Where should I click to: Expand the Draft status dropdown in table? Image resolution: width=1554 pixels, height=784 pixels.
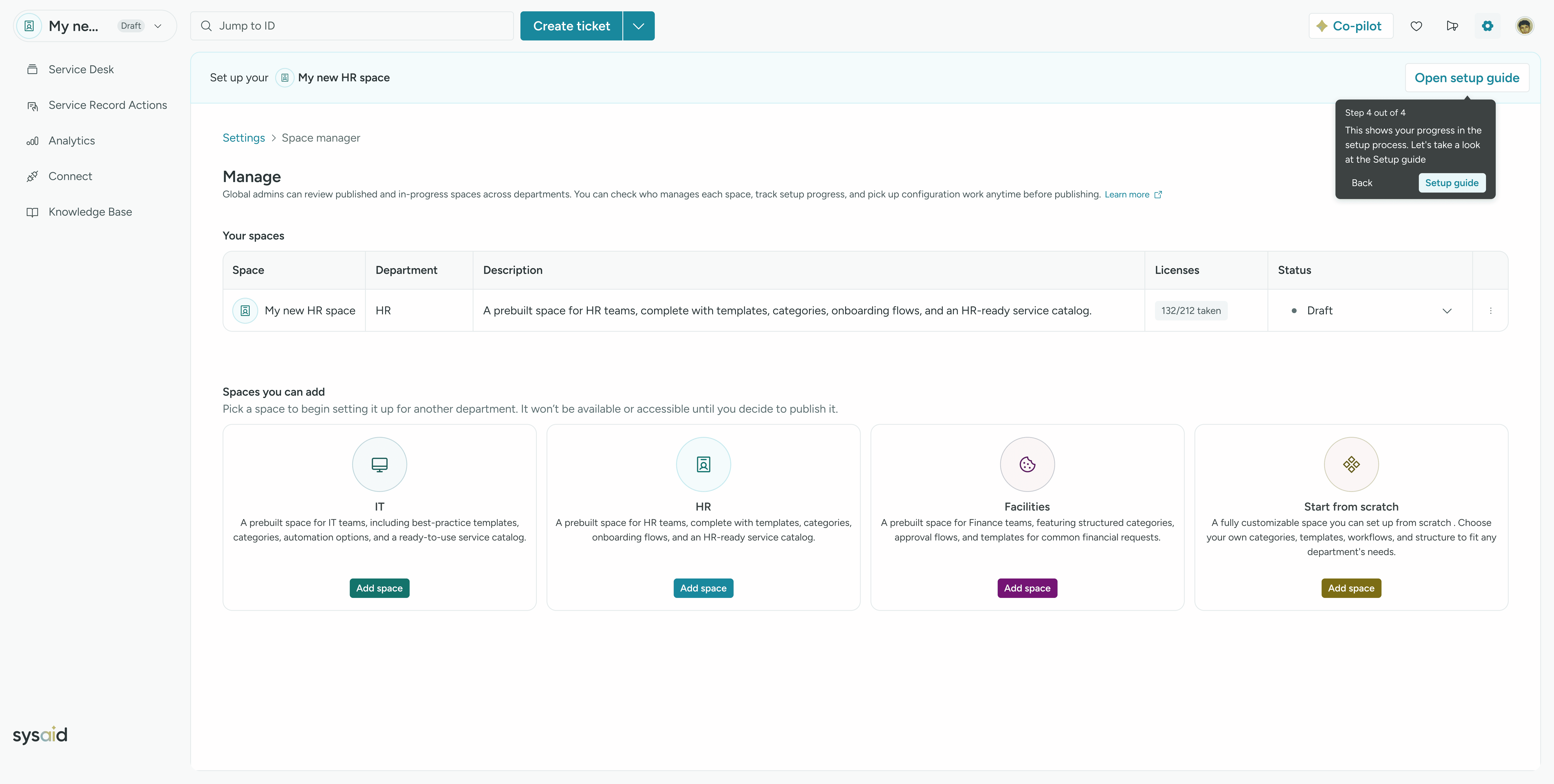1447,310
